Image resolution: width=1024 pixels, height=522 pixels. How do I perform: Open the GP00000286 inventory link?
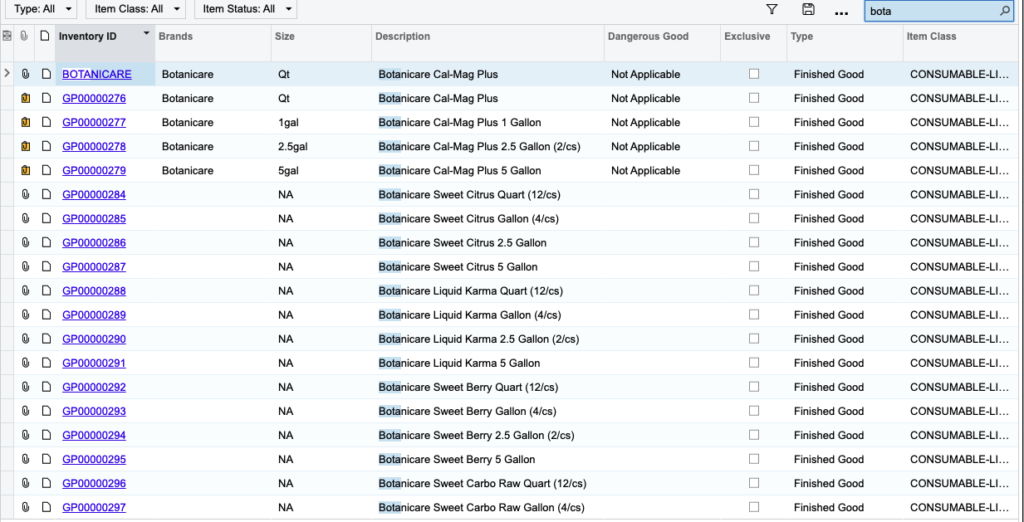[x=94, y=243]
